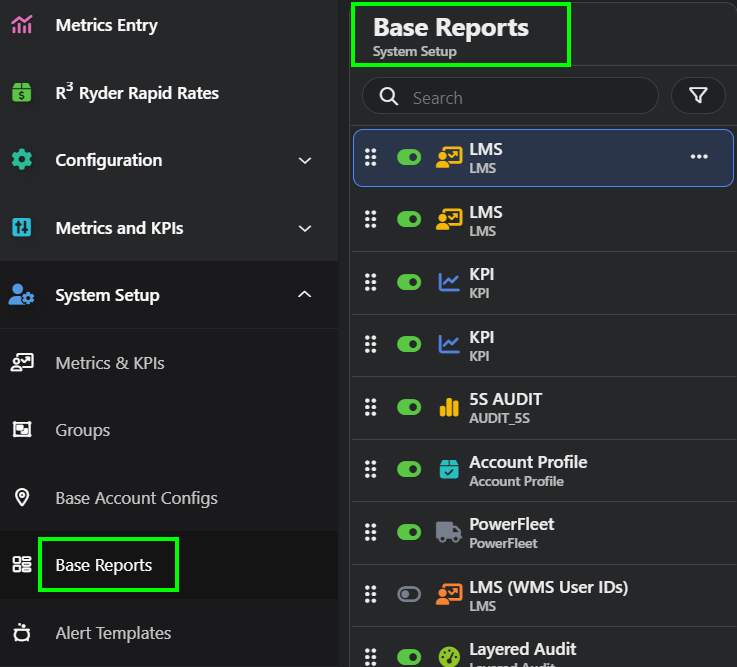Click the Metrics Entry chart icon

click(22, 25)
